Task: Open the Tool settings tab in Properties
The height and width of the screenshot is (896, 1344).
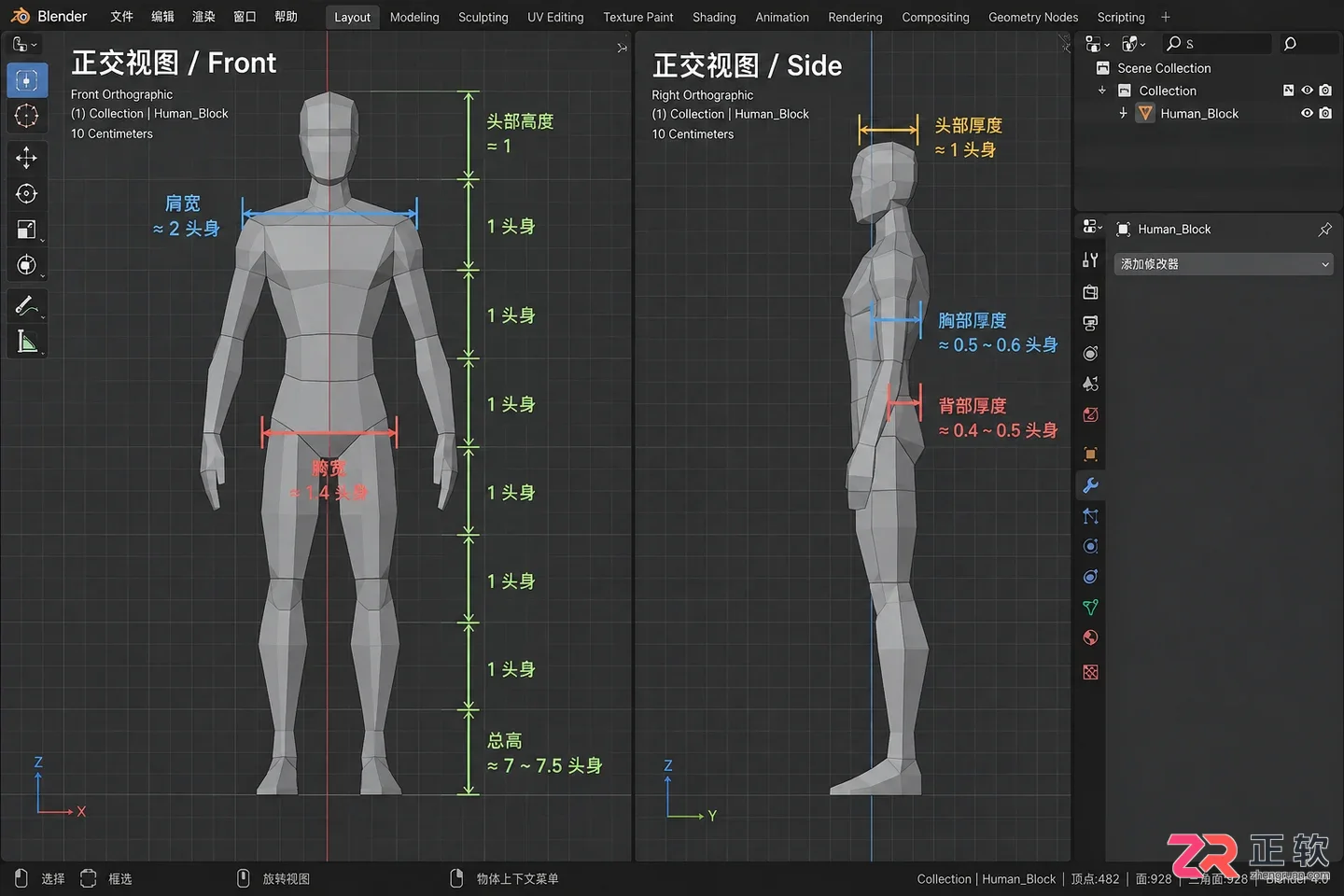Action: pyautogui.click(x=1090, y=260)
